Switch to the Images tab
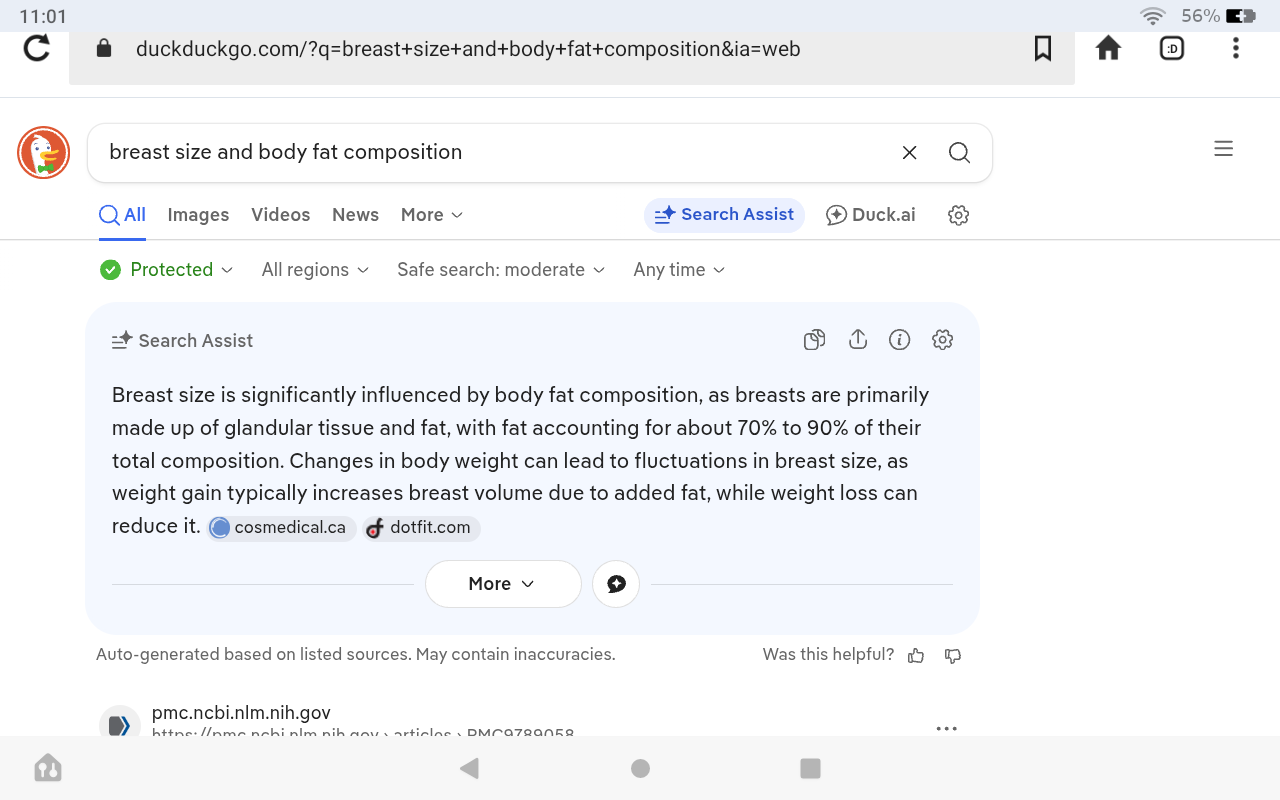Viewport: 1280px width, 800px height. [x=198, y=215]
